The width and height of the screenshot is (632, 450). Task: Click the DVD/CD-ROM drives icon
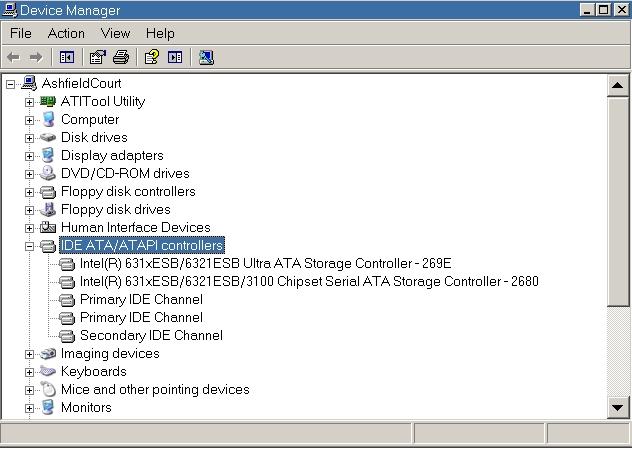(x=48, y=173)
